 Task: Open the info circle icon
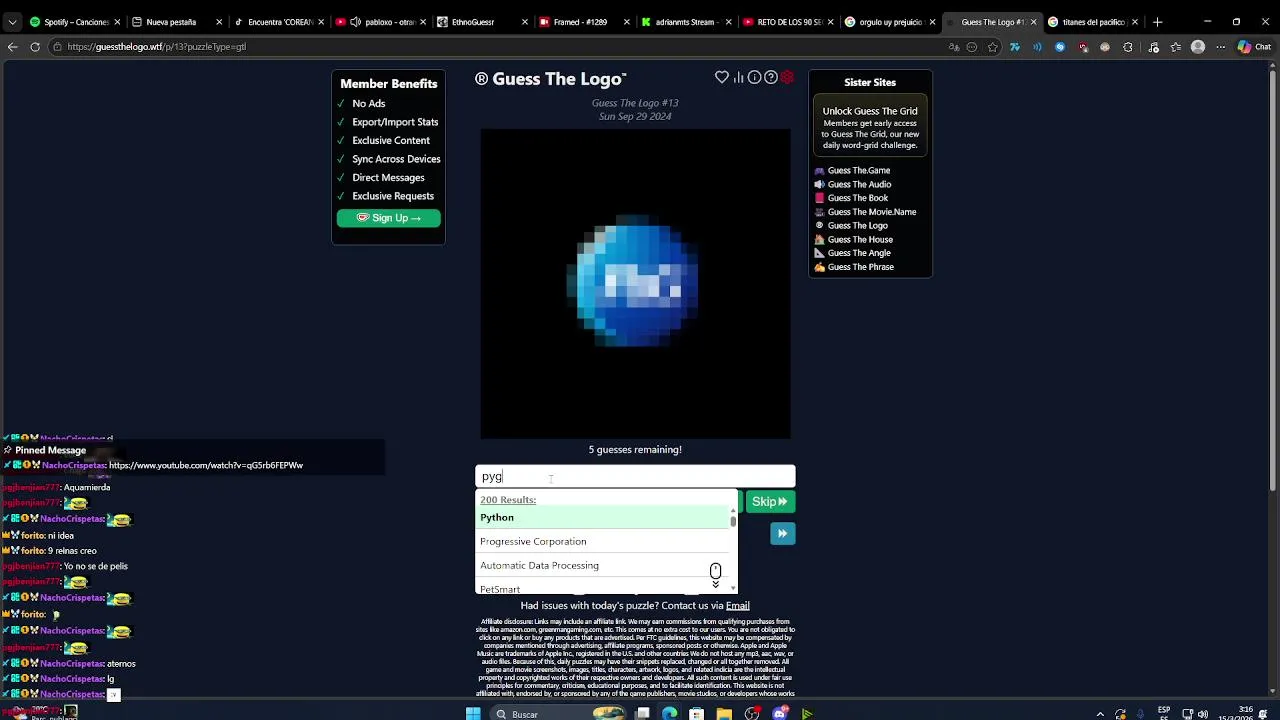point(755,77)
